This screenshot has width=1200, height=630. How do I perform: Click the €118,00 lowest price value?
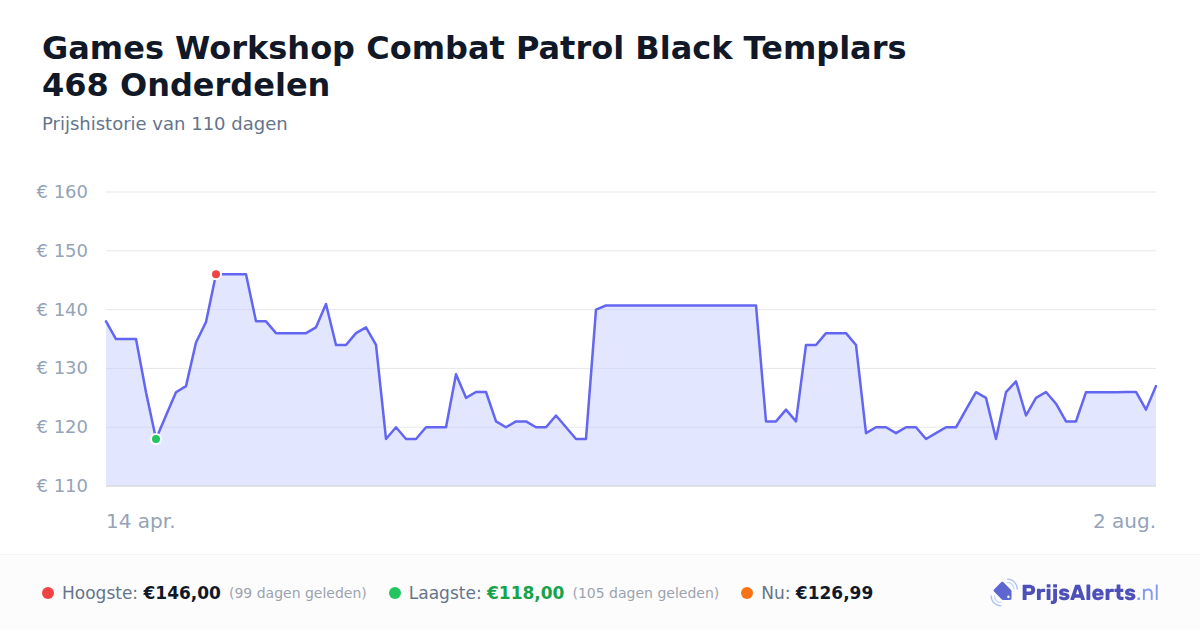(525, 593)
